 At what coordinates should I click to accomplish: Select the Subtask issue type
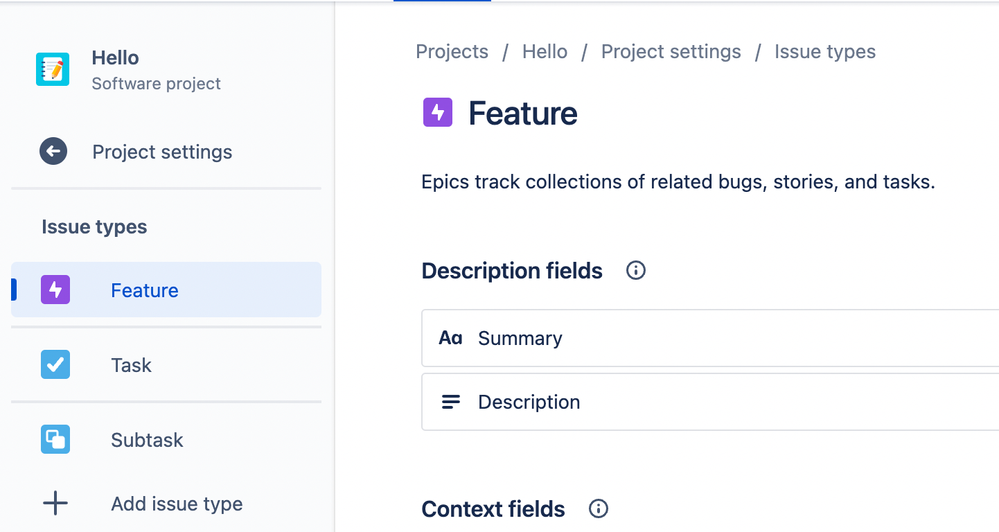(147, 441)
